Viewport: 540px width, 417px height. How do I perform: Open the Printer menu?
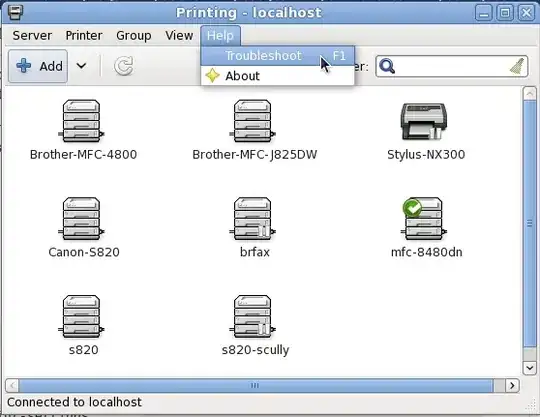click(x=84, y=35)
